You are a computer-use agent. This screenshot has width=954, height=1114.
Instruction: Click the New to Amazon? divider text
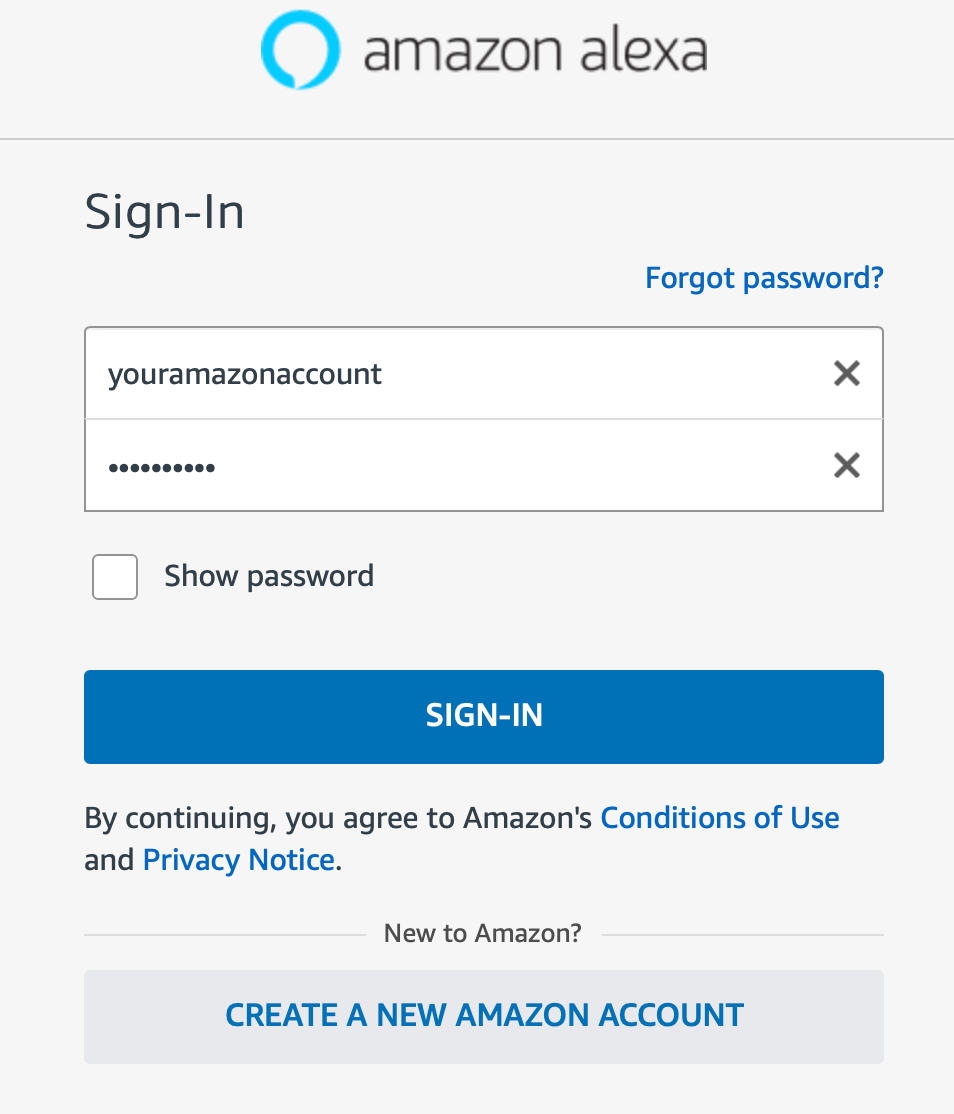tap(483, 934)
